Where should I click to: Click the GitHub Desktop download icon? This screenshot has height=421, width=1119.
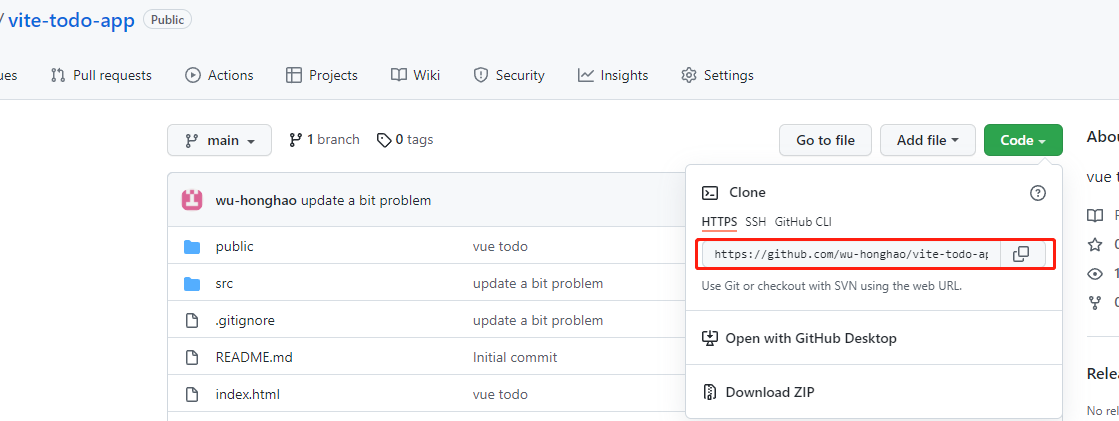(709, 338)
